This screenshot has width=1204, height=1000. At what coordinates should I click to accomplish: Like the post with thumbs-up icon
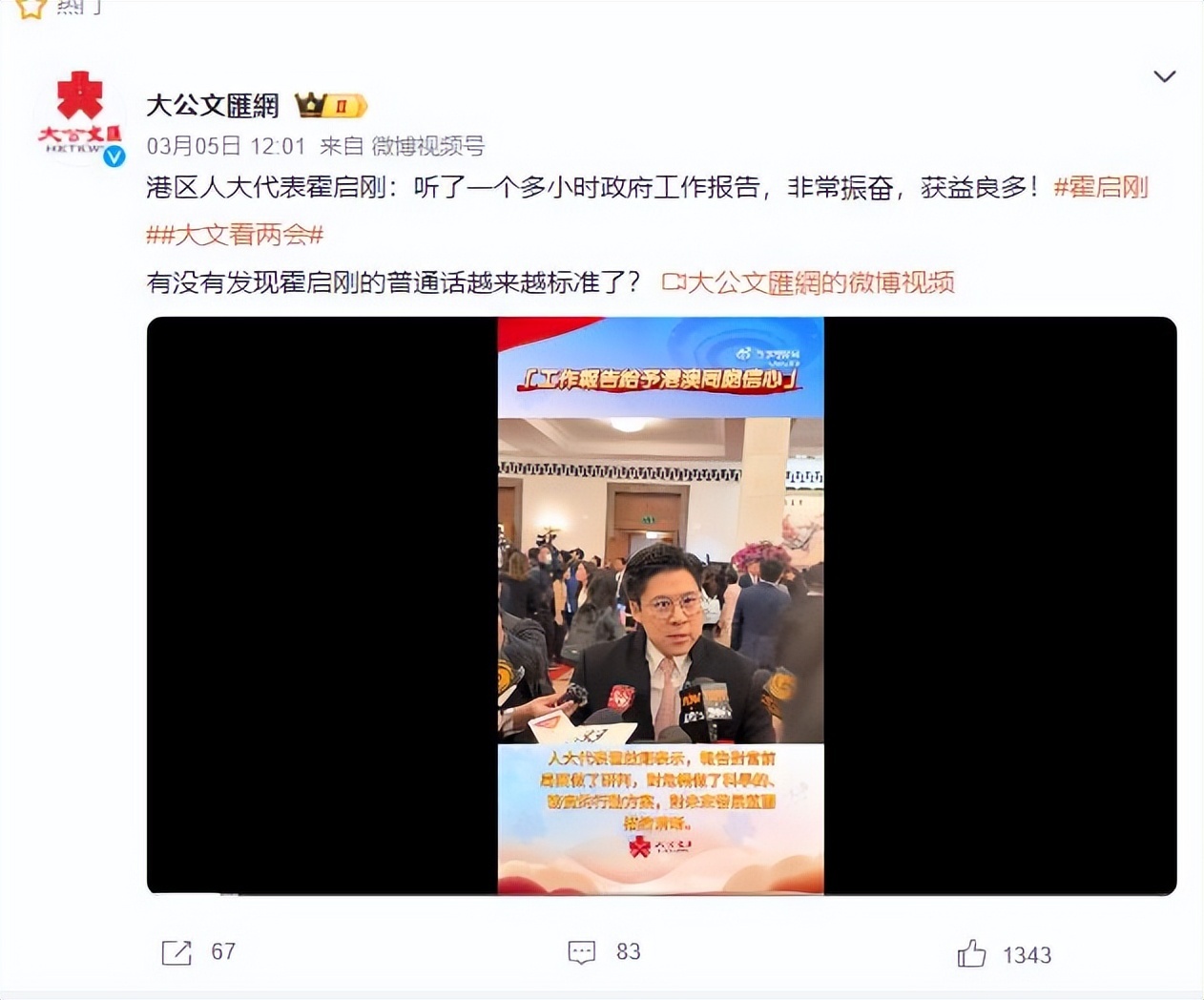pos(971,953)
